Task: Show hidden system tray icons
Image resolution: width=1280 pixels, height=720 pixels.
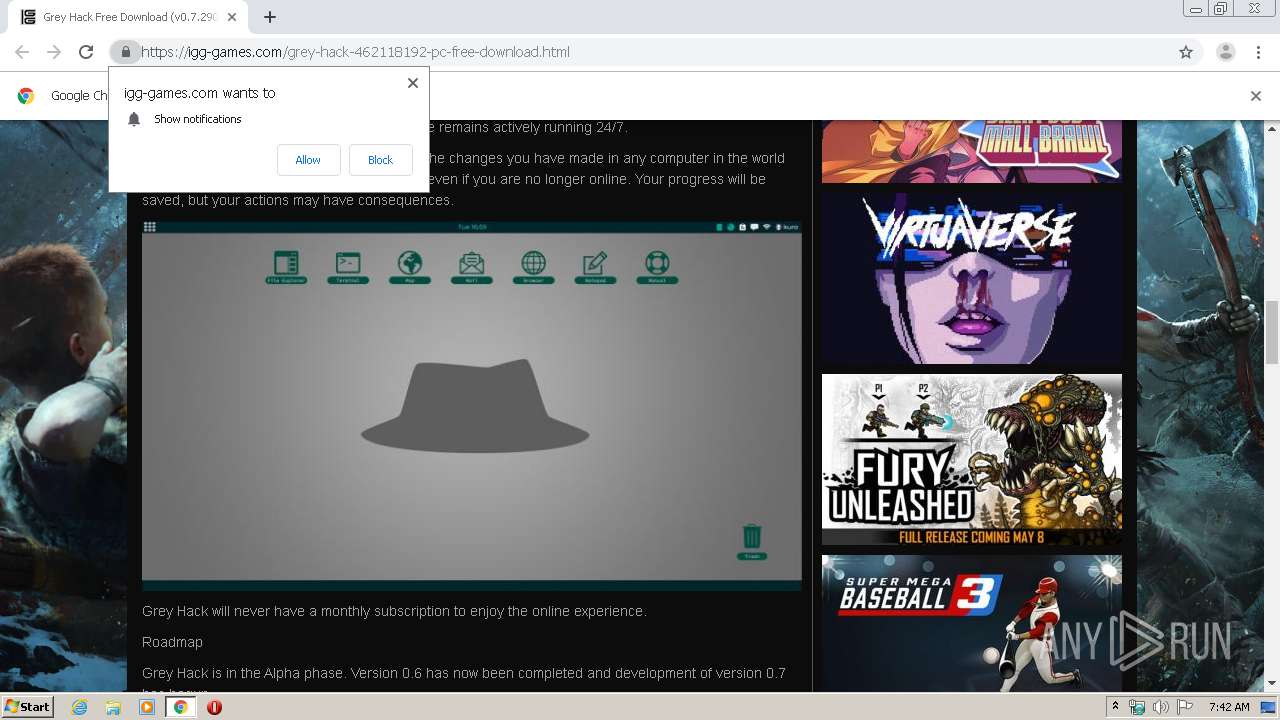Action: click(x=1115, y=707)
